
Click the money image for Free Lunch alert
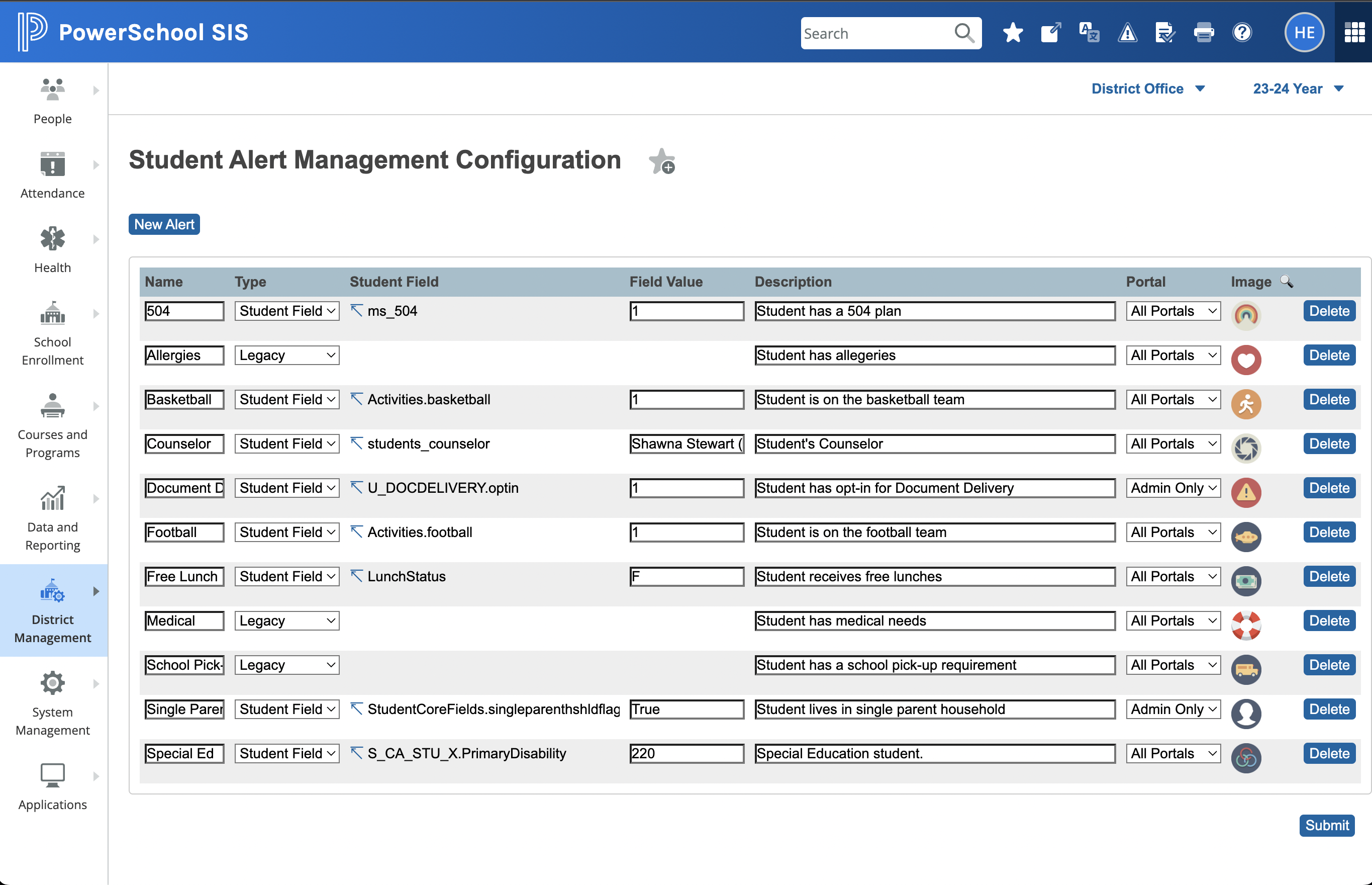pyautogui.click(x=1246, y=581)
